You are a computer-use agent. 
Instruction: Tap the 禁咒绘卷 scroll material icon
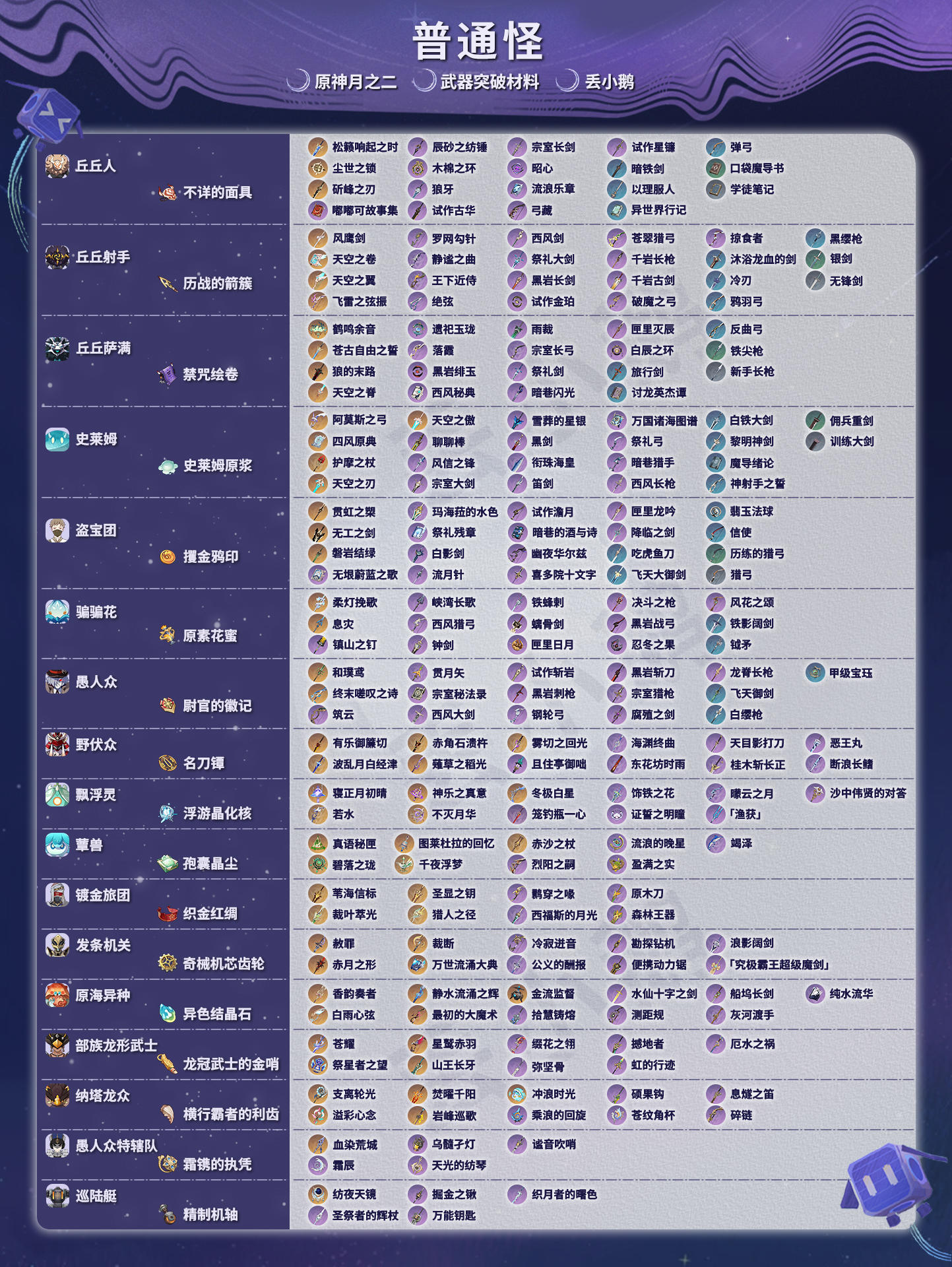[x=168, y=375]
